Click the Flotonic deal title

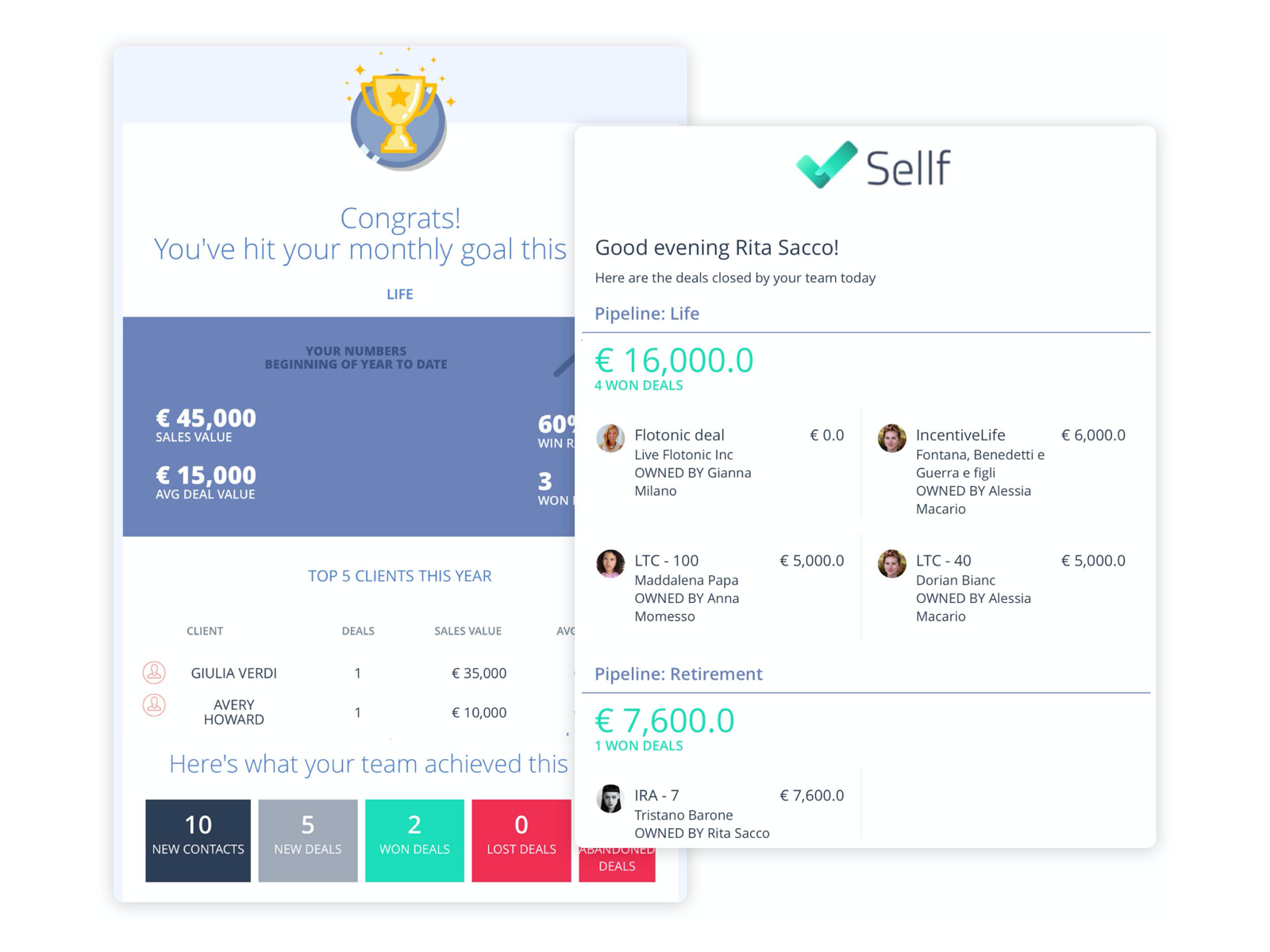pos(679,435)
